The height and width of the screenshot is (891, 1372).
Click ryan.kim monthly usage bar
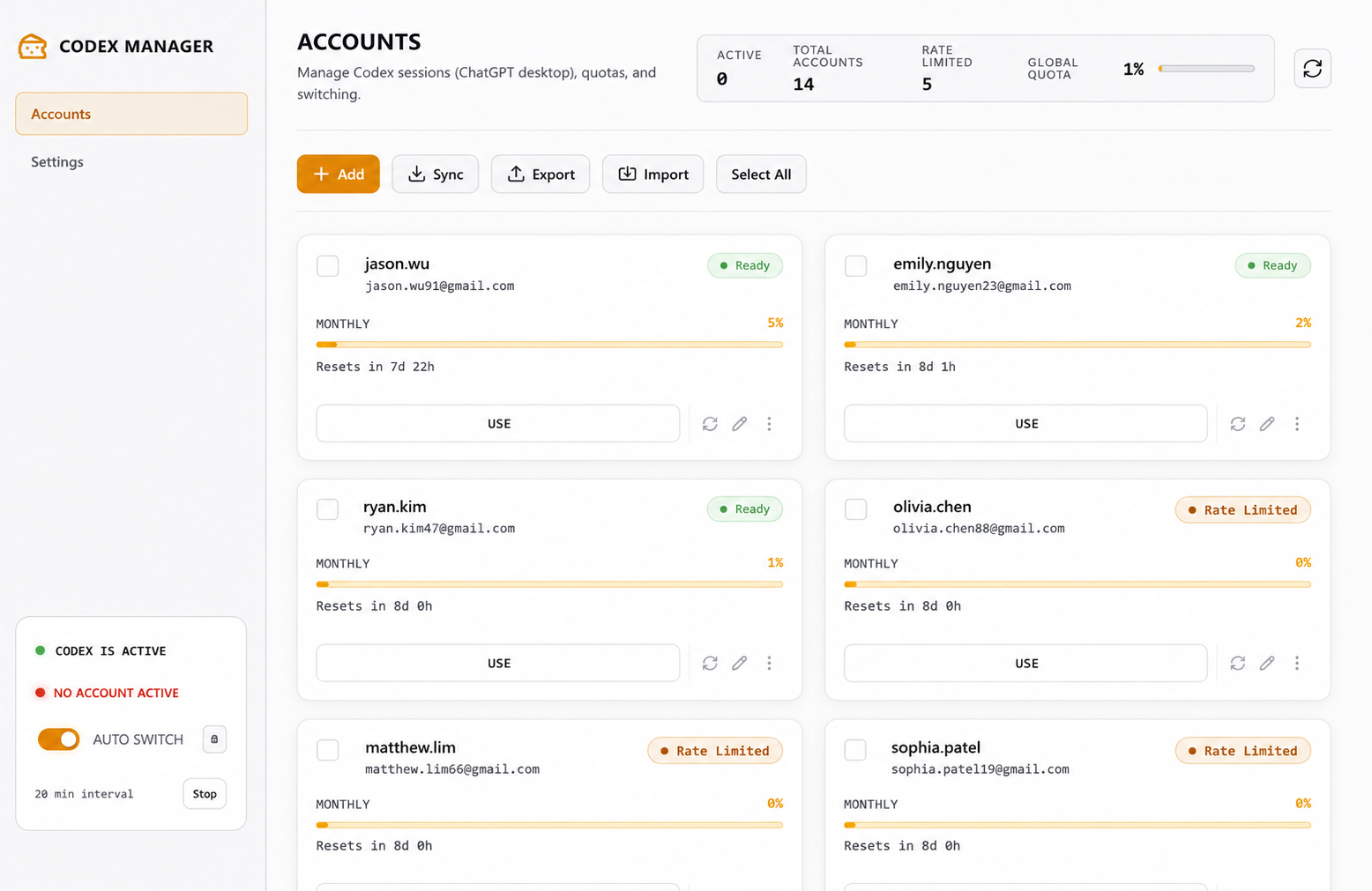(x=549, y=584)
